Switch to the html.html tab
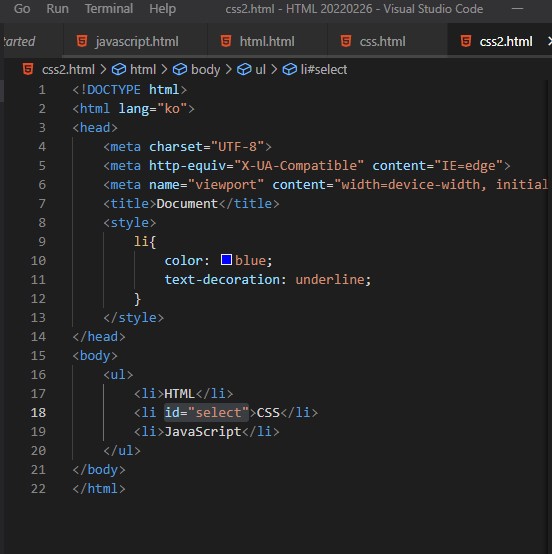The height and width of the screenshot is (554, 552). coord(267,41)
